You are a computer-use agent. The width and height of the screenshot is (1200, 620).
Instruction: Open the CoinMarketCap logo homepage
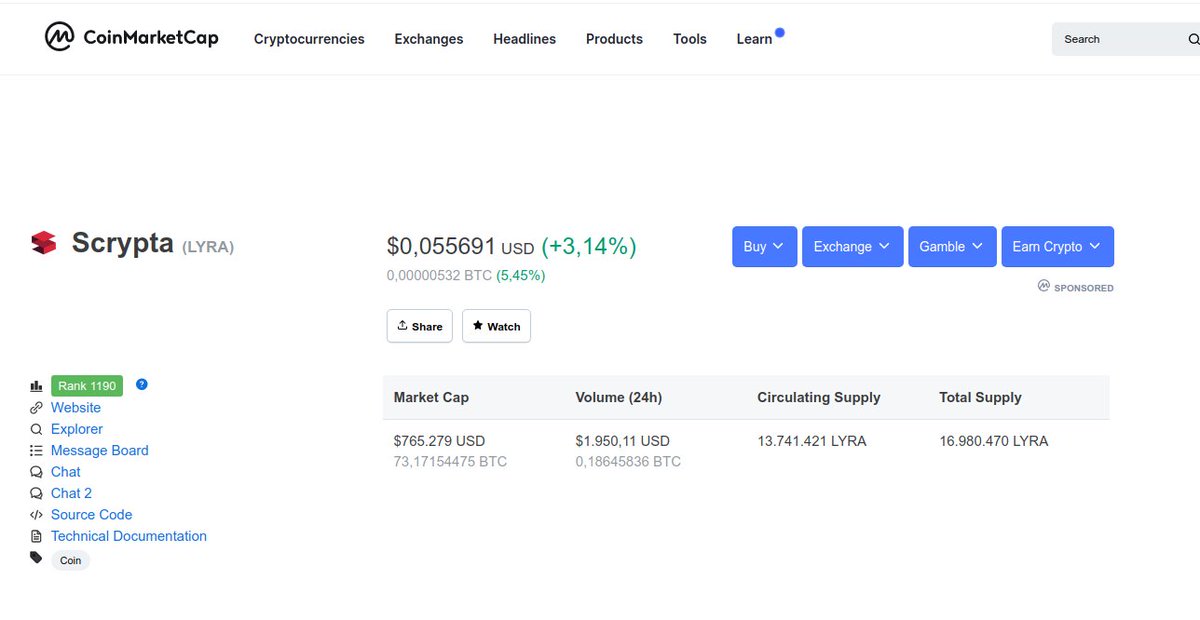(x=131, y=38)
